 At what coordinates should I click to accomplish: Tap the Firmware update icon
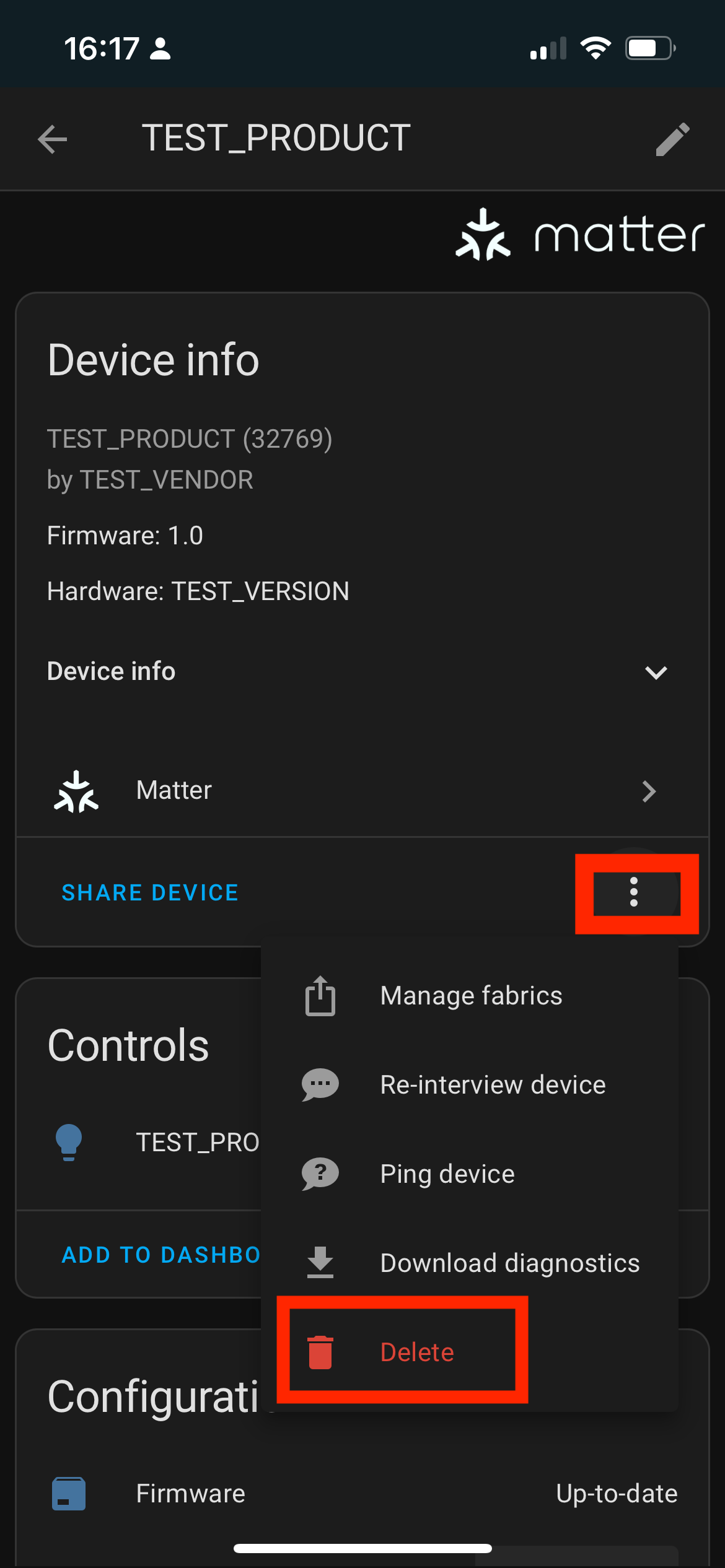[x=69, y=1494]
